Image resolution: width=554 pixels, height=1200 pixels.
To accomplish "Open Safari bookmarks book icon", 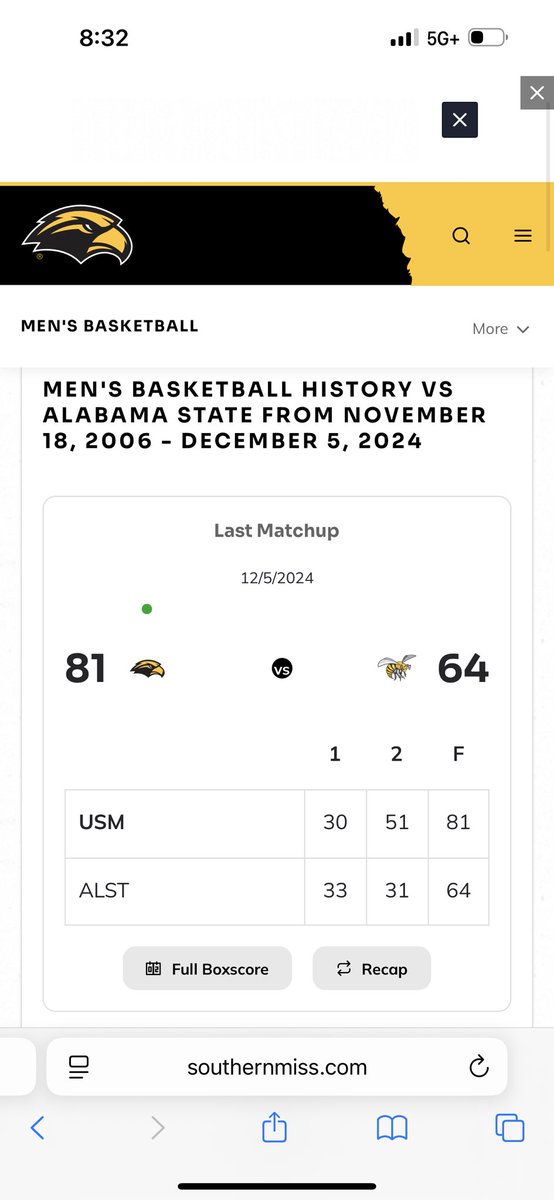I will [392, 1129].
